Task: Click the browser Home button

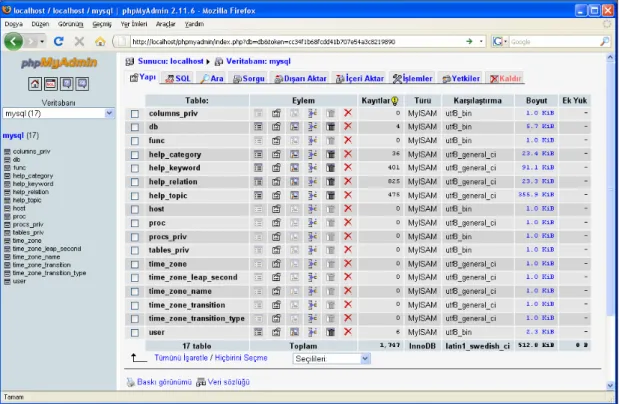Action: click(100, 41)
